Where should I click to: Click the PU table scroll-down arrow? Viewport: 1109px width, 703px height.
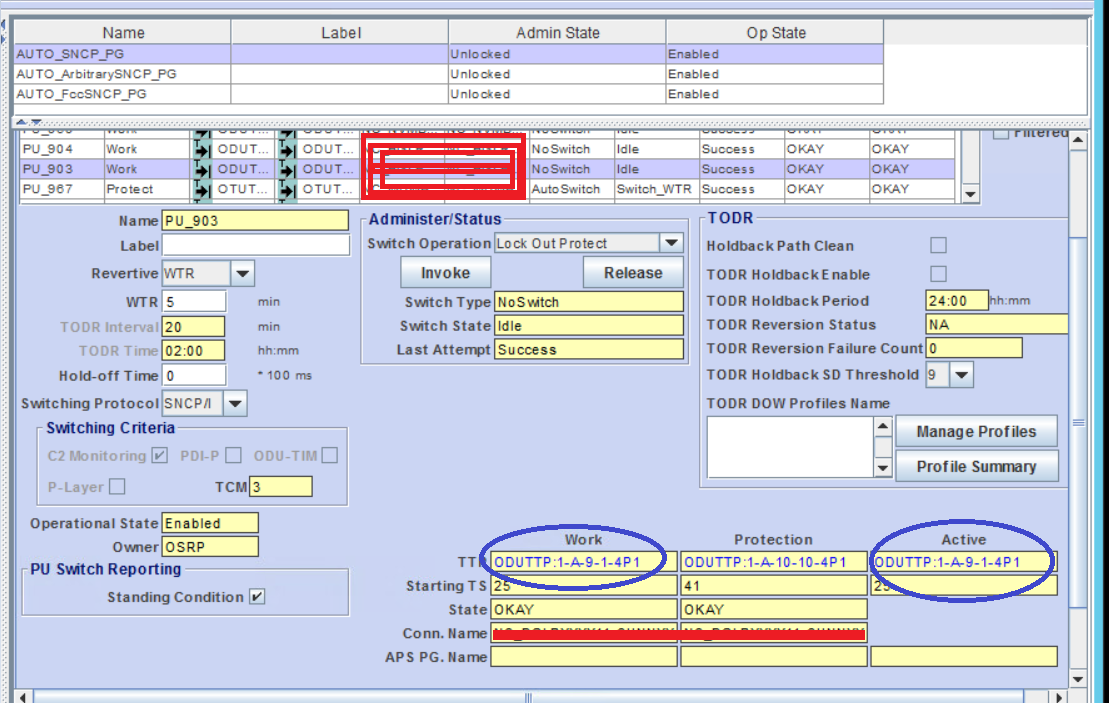[970, 194]
